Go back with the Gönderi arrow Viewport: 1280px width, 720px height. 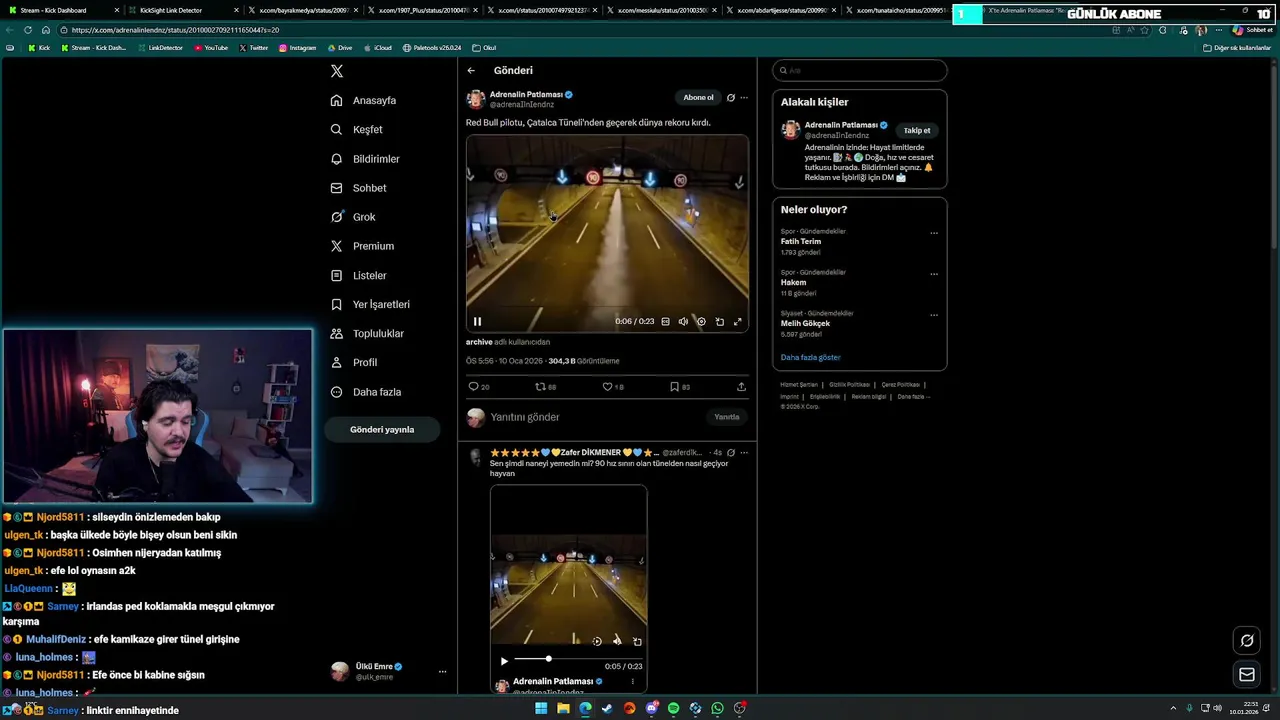[471, 71]
